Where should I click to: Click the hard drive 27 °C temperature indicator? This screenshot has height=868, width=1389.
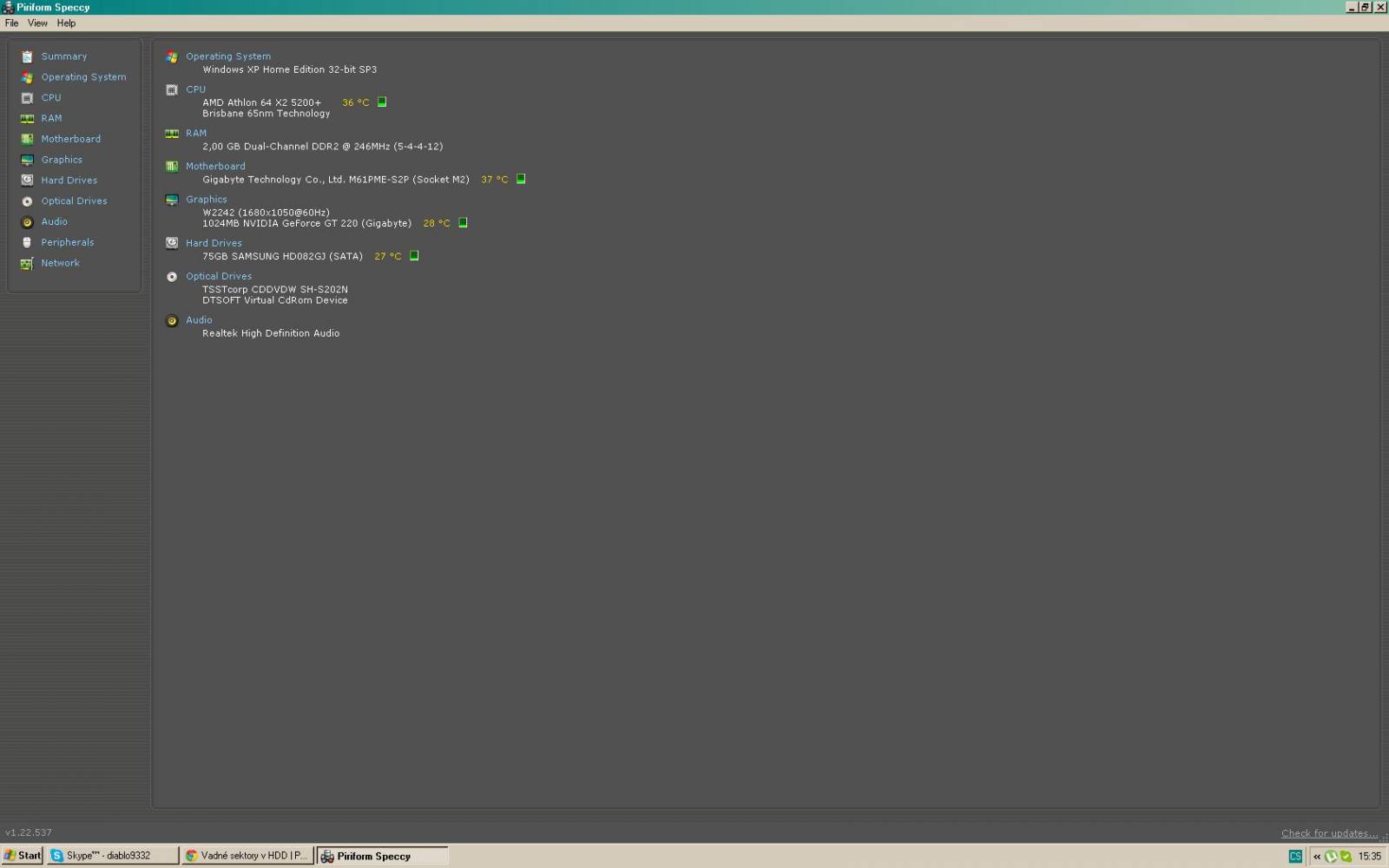[x=414, y=256]
